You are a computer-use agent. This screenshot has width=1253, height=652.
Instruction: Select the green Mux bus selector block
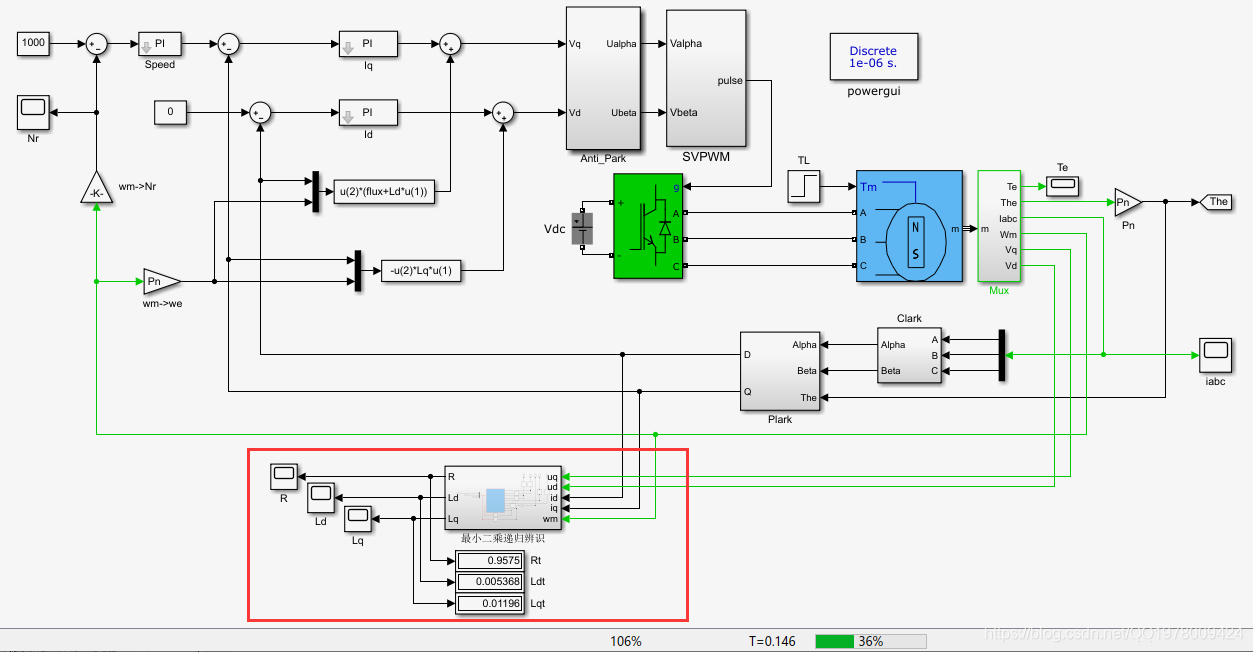click(x=999, y=226)
